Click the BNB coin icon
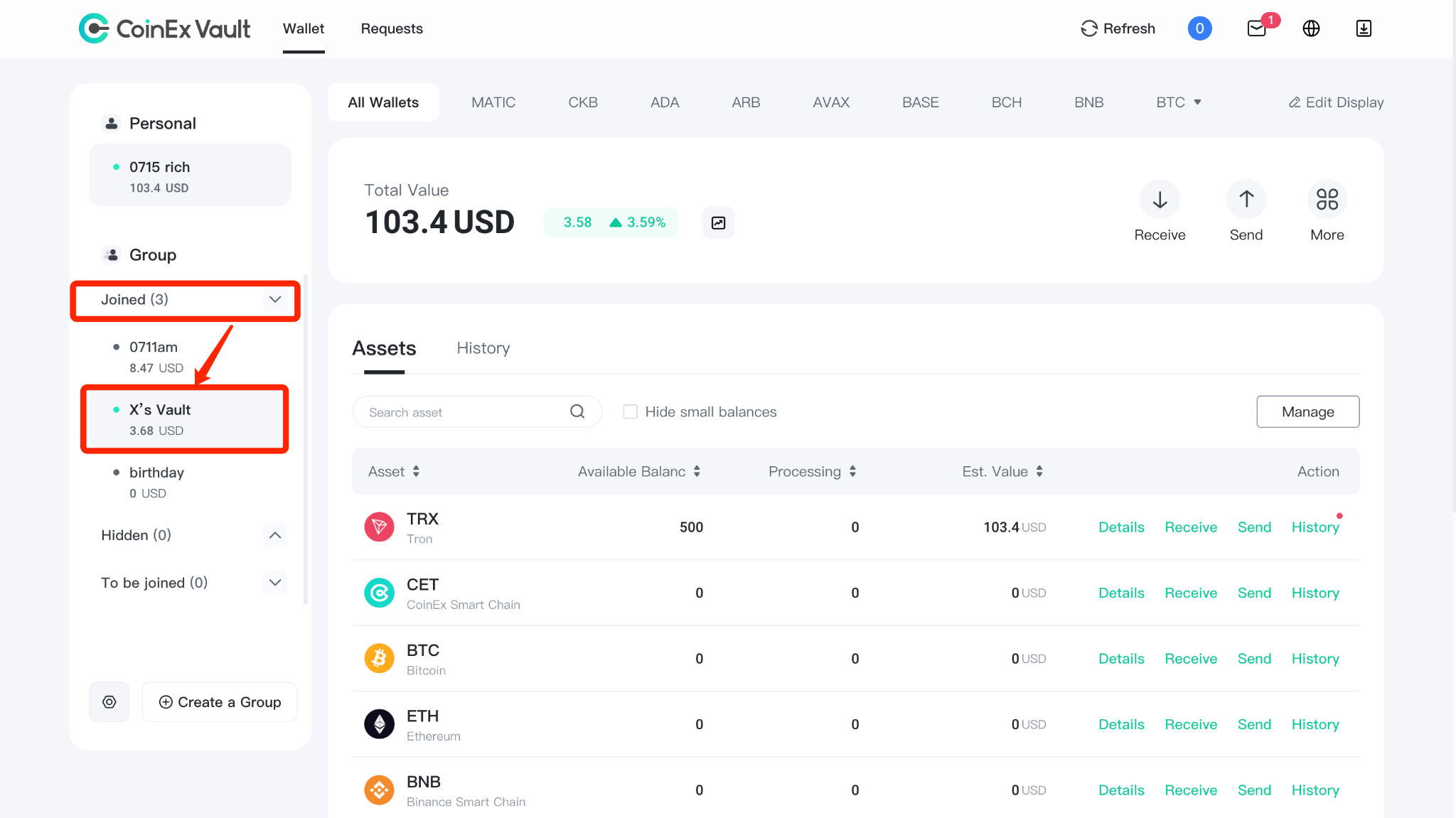This screenshot has height=818, width=1456. 379,790
